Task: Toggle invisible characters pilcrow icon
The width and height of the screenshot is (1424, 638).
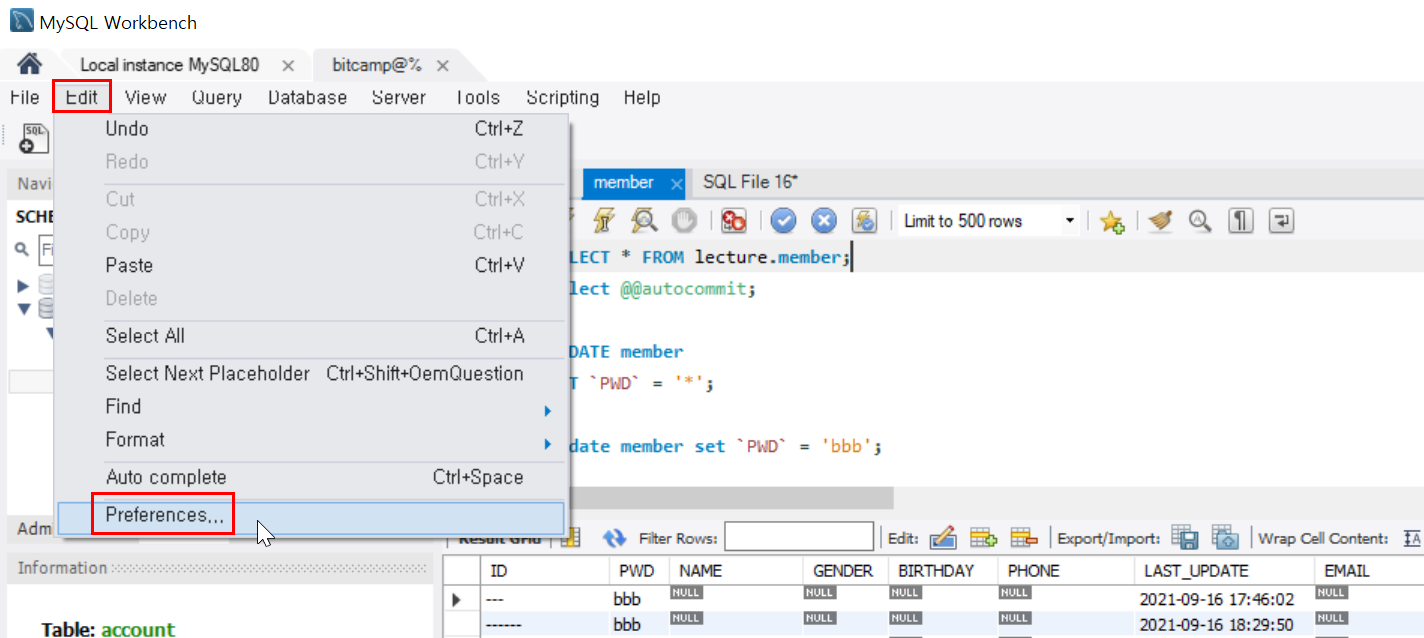Action: [1241, 221]
